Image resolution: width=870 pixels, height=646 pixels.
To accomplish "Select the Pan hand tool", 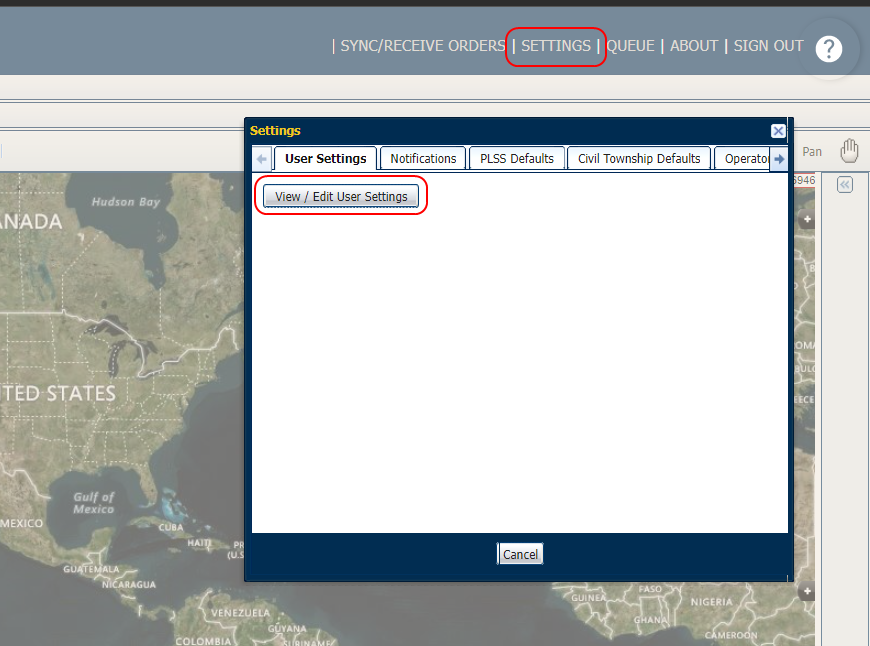I will 849,151.
